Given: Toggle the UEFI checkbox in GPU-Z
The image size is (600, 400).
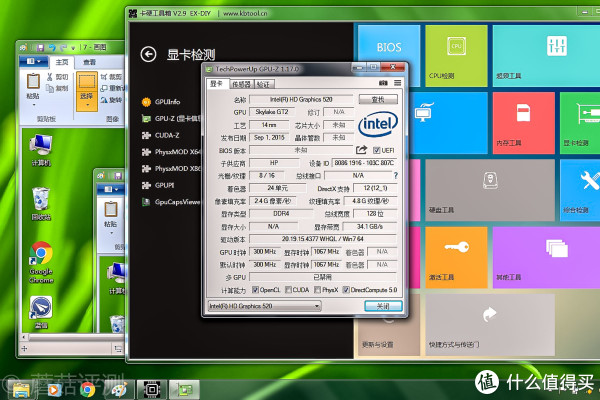Looking at the screenshot, I should point(377,150).
